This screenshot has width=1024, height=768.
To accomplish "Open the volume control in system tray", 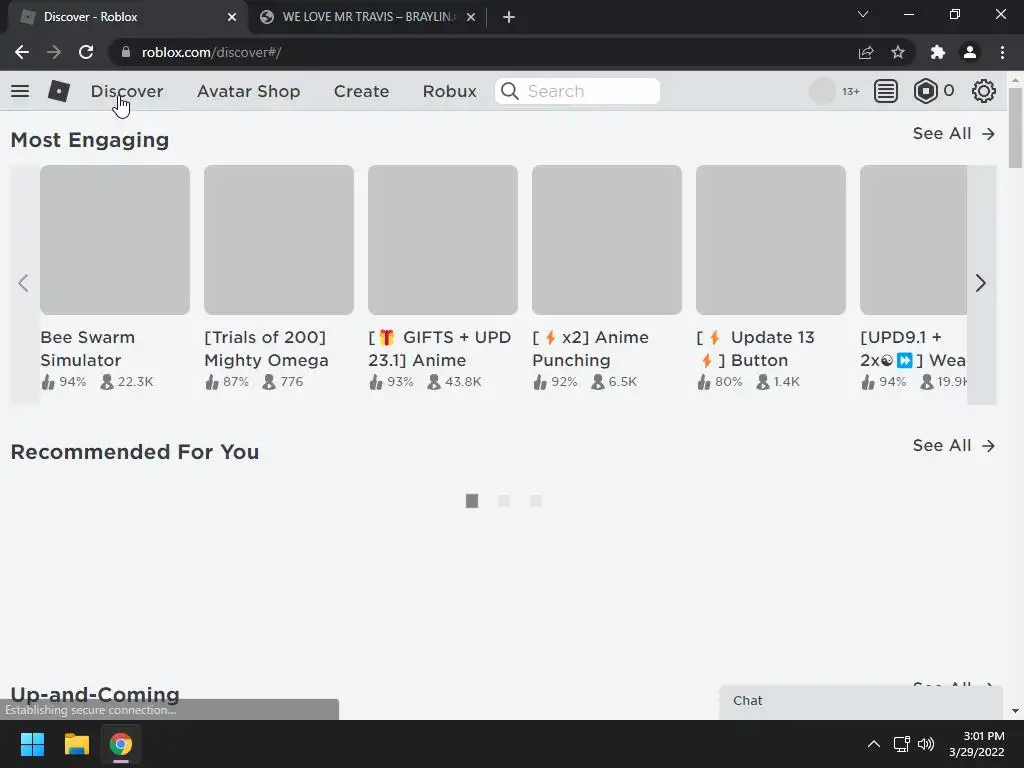I will coord(926,744).
